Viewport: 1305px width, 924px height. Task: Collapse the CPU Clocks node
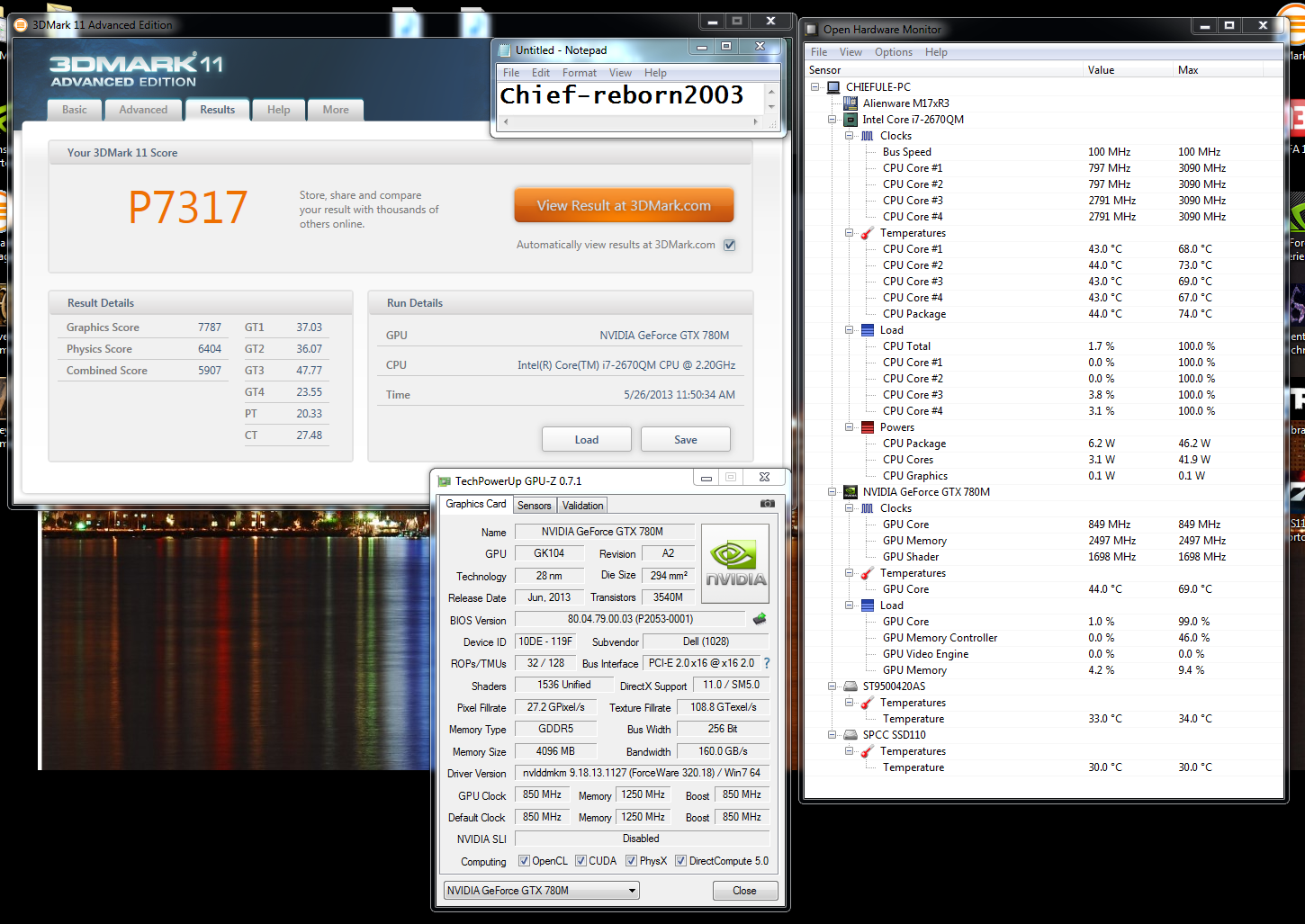coord(850,136)
